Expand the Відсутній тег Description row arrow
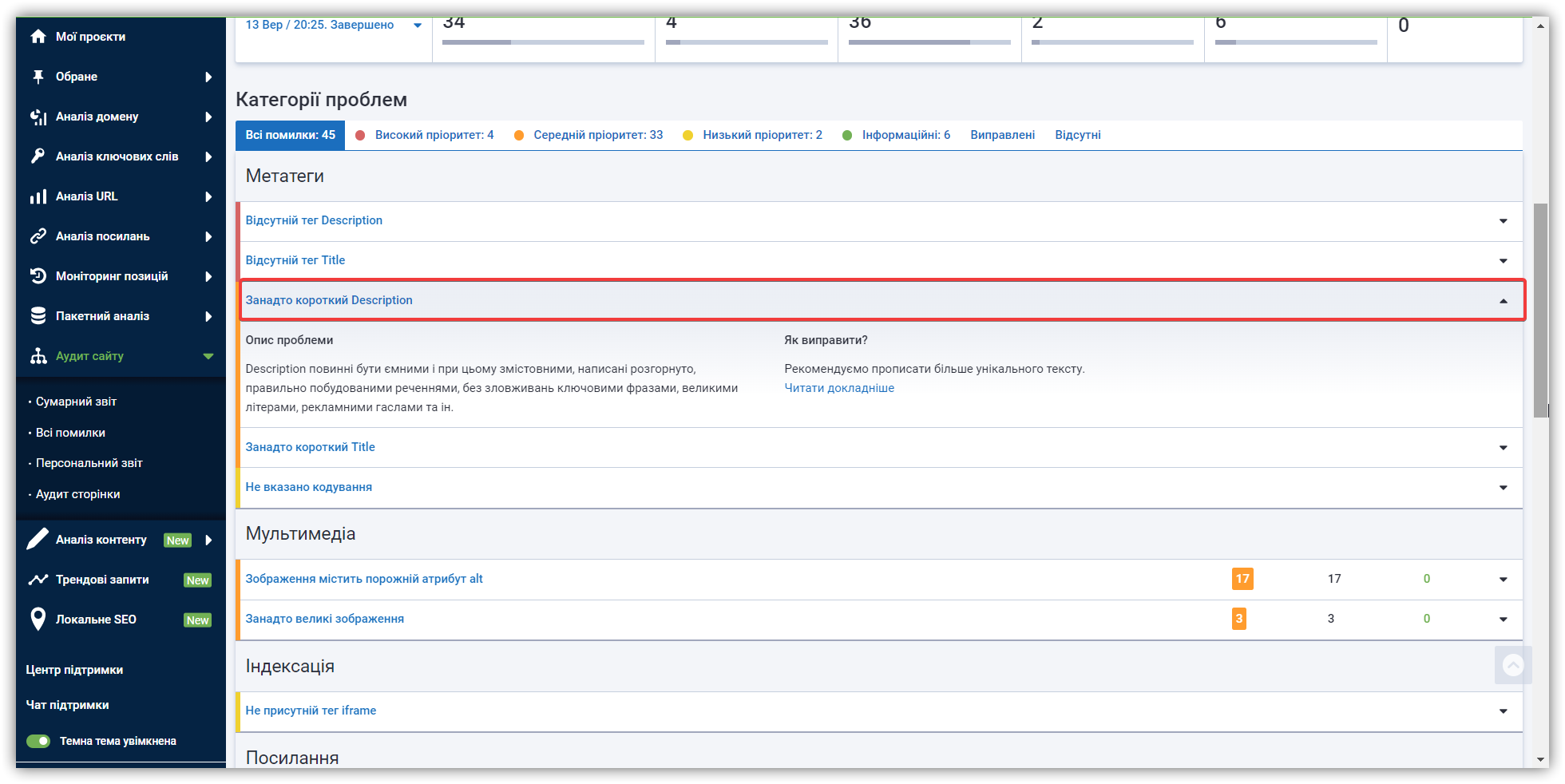This screenshot has height=784, width=1565. 1504,221
